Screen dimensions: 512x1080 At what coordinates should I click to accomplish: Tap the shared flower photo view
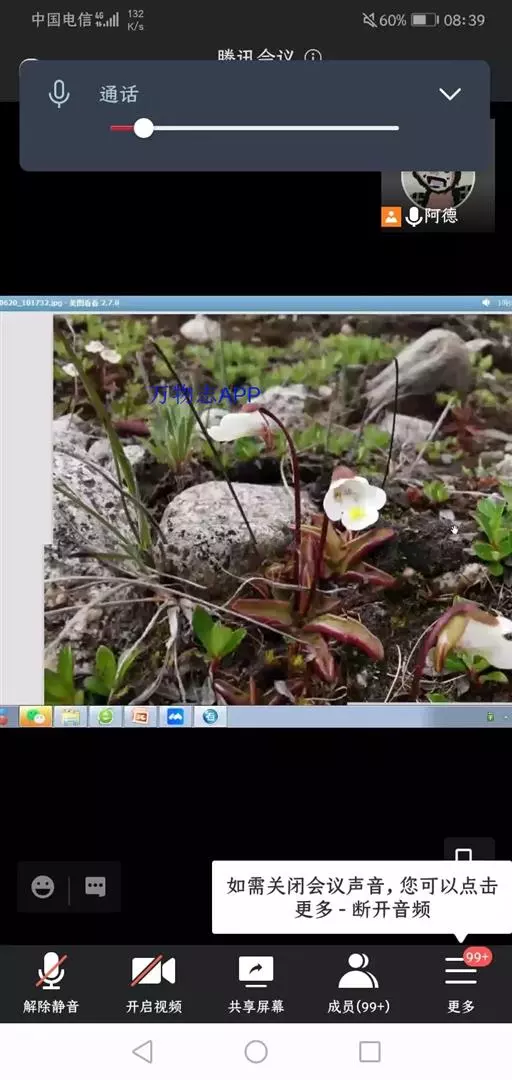coord(256,508)
